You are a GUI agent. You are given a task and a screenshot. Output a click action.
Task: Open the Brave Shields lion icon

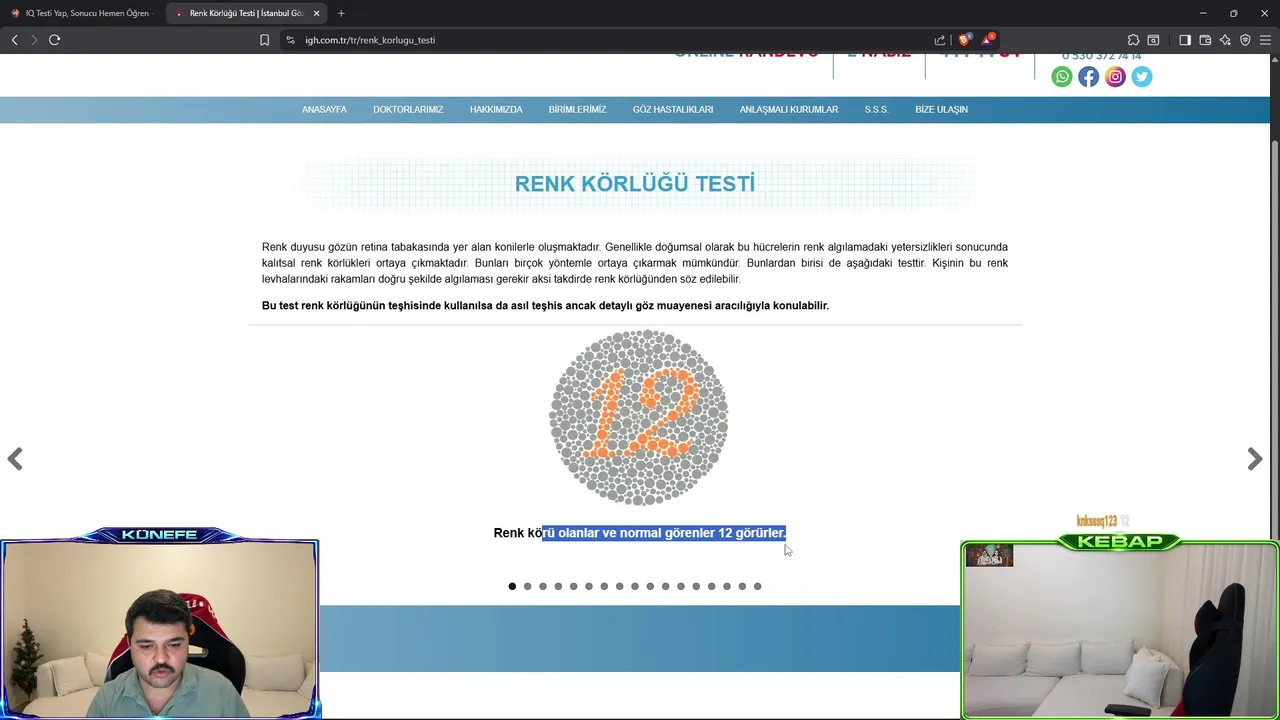coord(964,40)
